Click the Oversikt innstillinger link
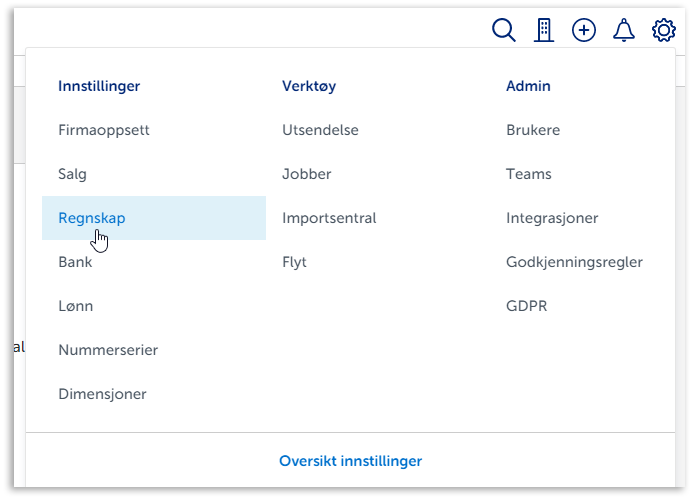 [x=350, y=461]
